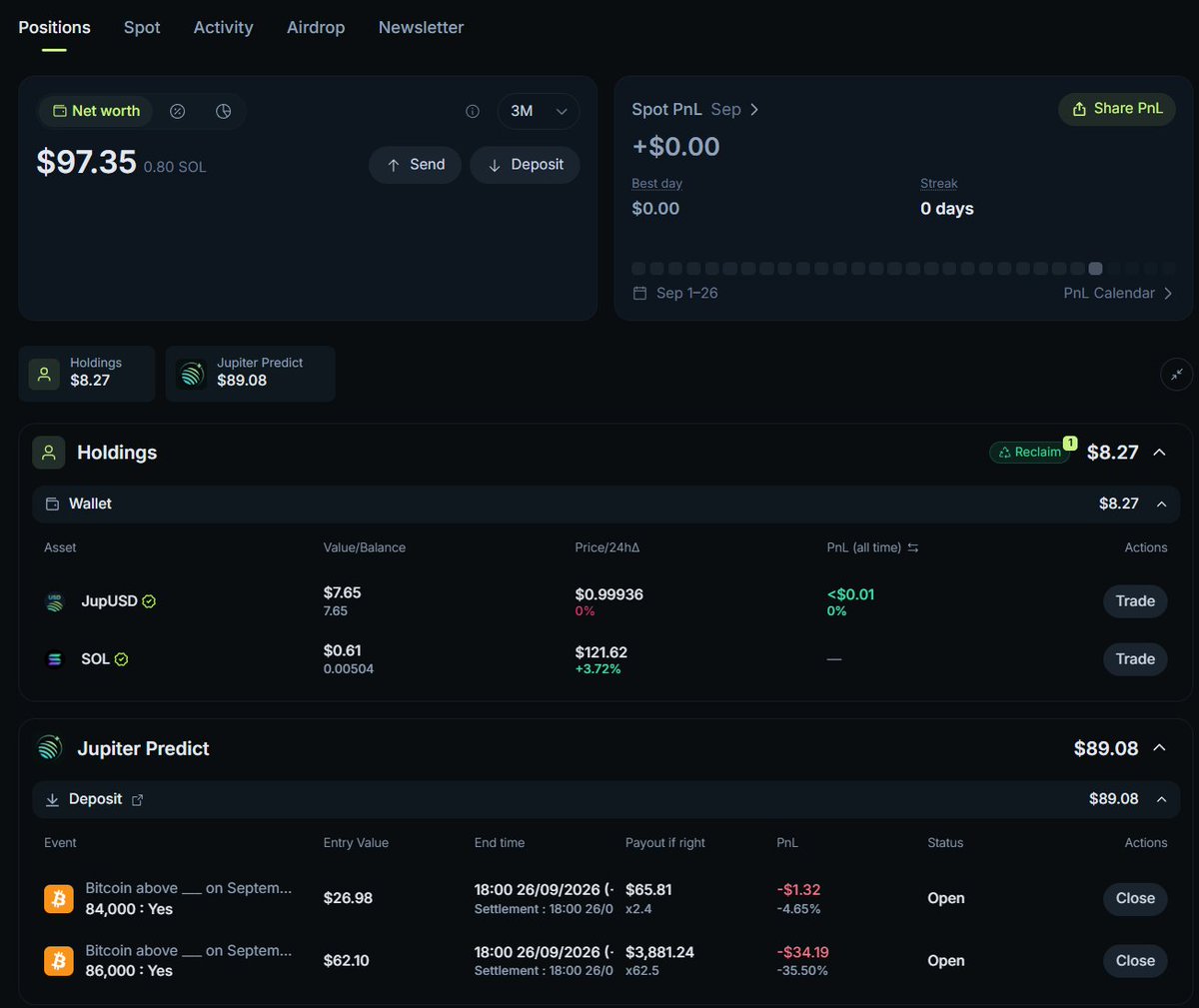Open the Spot tab
Viewport: 1199px width, 1008px height.
142,27
